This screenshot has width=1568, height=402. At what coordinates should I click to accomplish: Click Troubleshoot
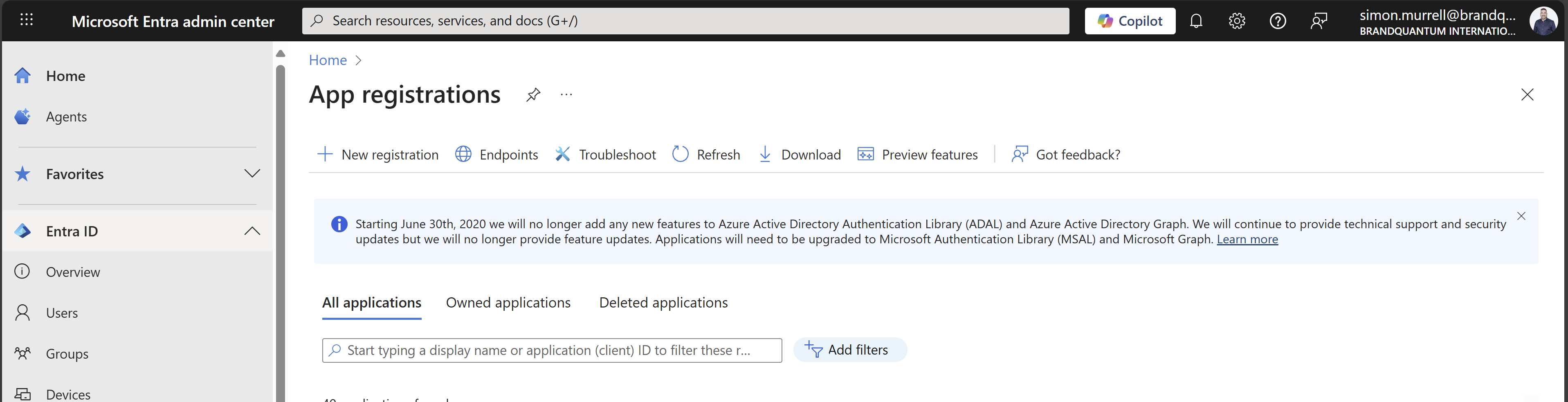pyautogui.click(x=606, y=154)
